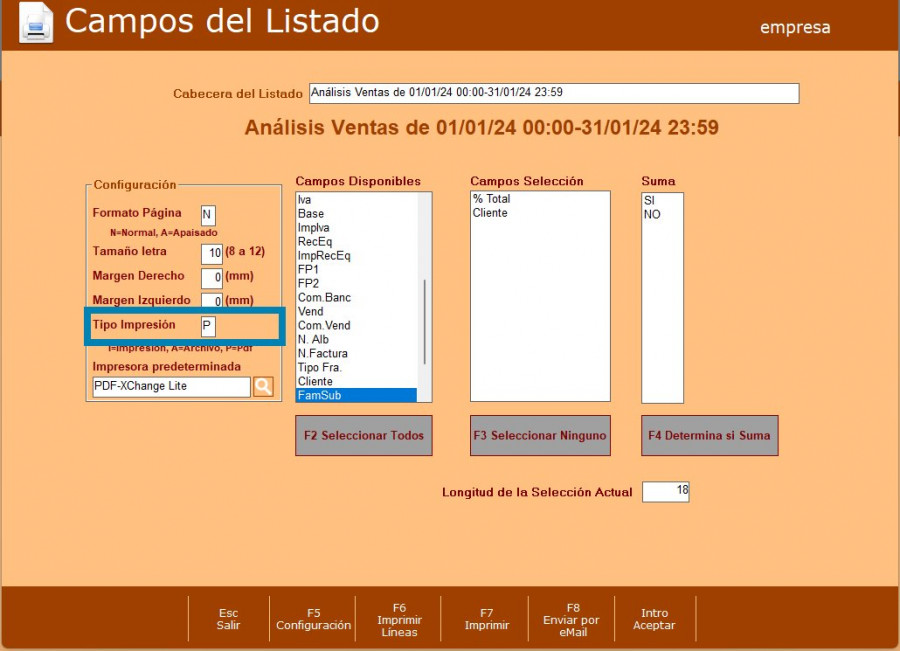Click Intro Aceptar to confirm
The height and width of the screenshot is (651, 900).
click(654, 619)
